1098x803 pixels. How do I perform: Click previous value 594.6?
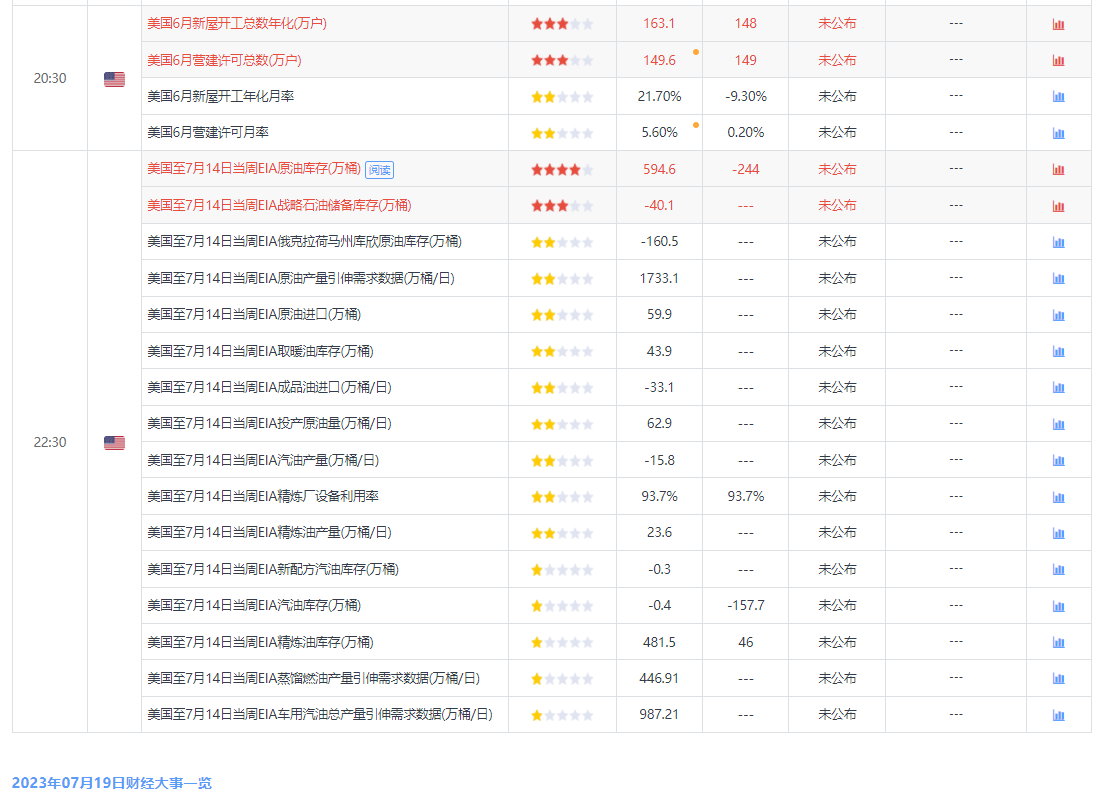pos(659,169)
